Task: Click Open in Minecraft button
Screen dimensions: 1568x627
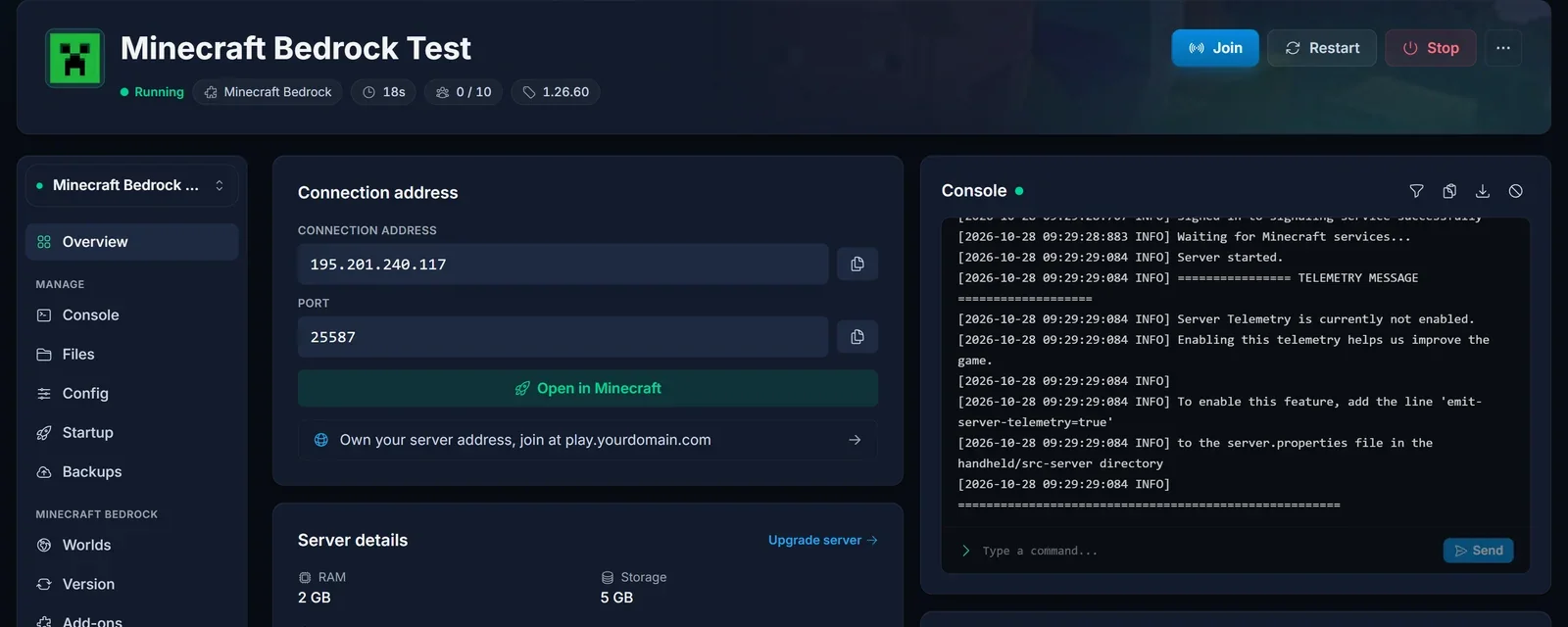Action: coord(588,389)
